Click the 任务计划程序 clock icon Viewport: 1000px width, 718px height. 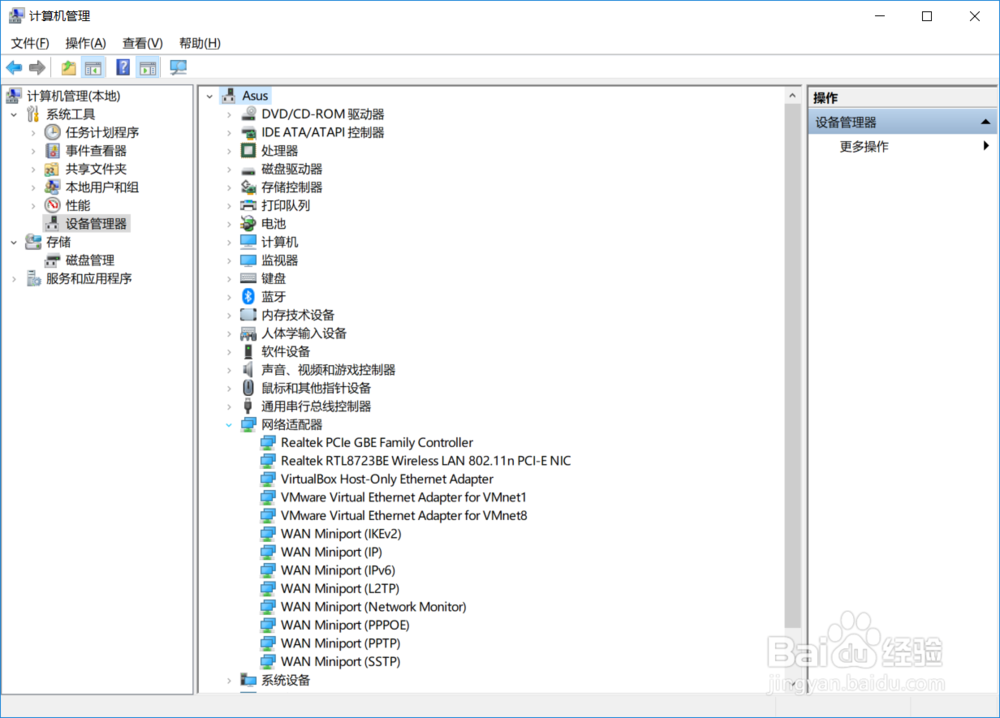pos(52,132)
